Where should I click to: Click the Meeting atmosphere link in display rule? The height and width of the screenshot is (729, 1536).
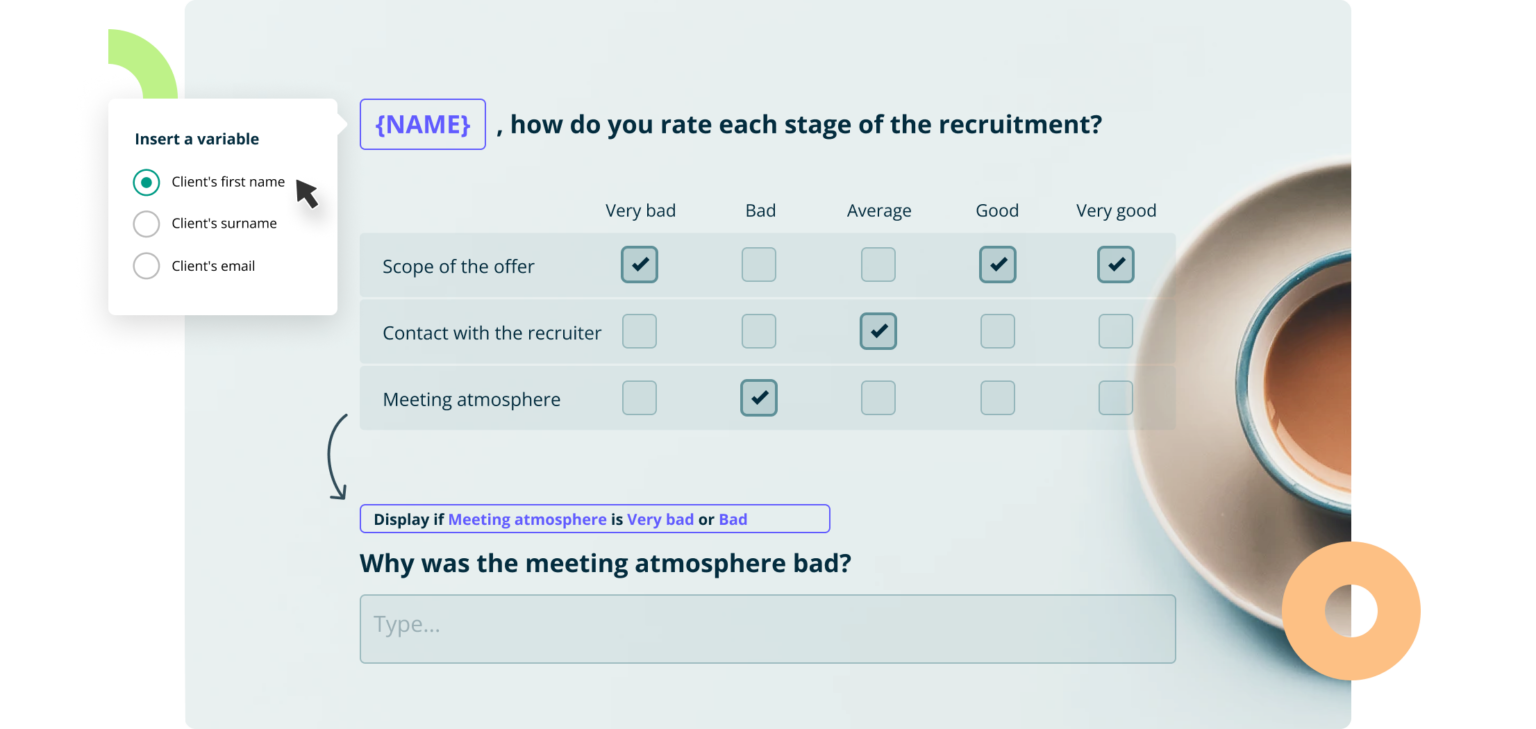527,519
